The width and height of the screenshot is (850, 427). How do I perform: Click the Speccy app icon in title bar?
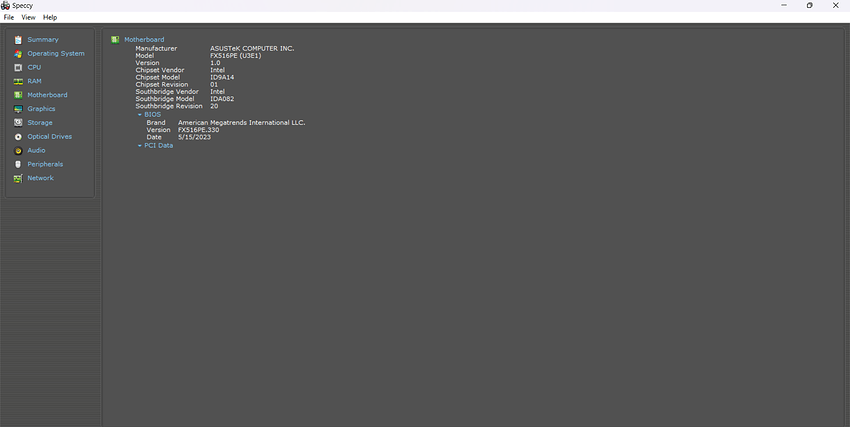pos(5,5)
